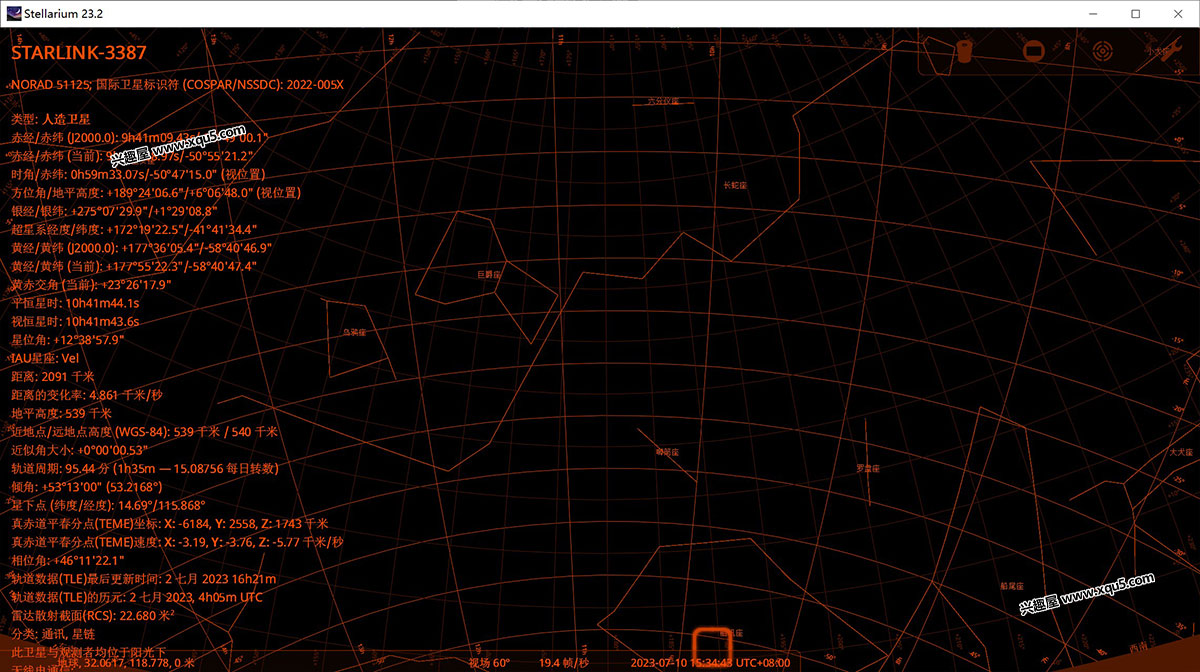
Task: Click the 视场 60° field of view readout
Action: pyautogui.click(x=489, y=662)
